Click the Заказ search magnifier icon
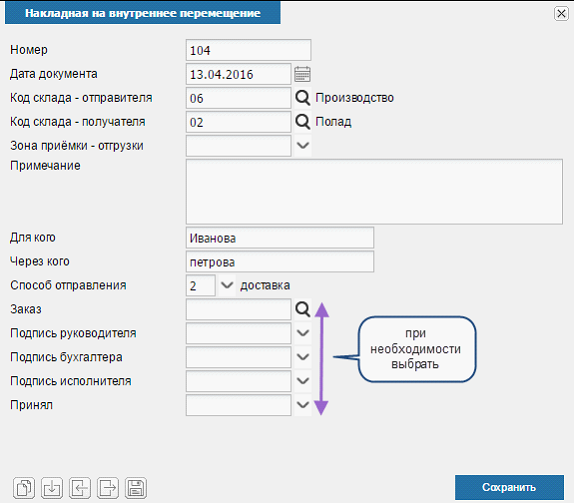This screenshot has height=503, width=574. tap(302, 309)
